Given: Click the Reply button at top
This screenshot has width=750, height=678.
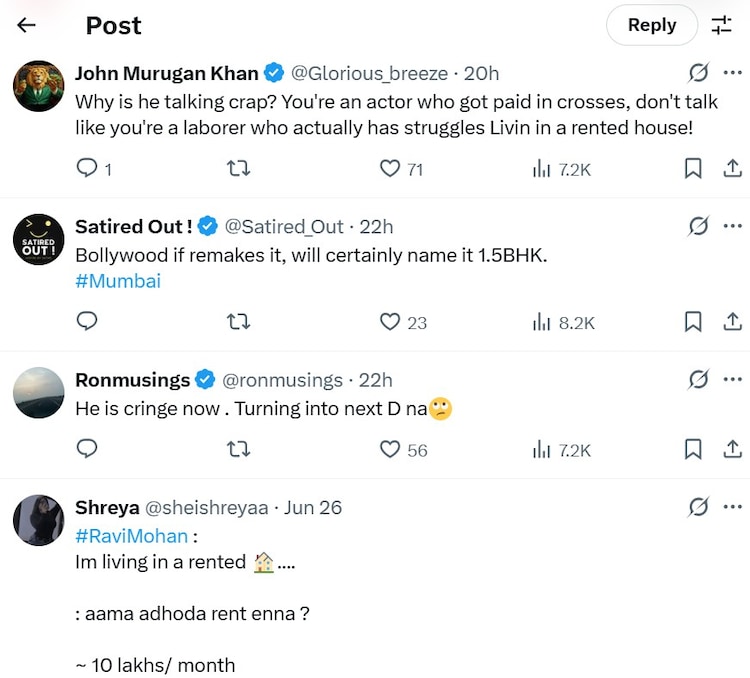Looking at the screenshot, I should 651,26.
